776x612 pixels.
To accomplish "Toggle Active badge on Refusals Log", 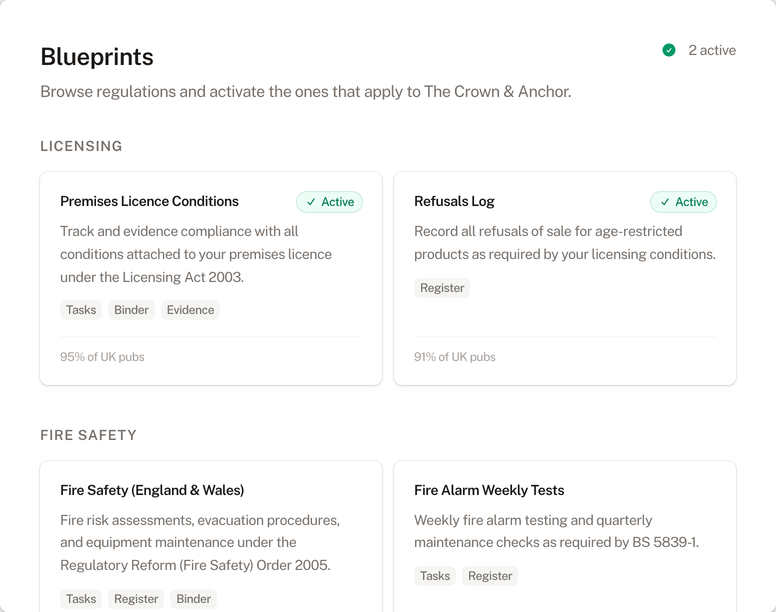I will point(683,202).
